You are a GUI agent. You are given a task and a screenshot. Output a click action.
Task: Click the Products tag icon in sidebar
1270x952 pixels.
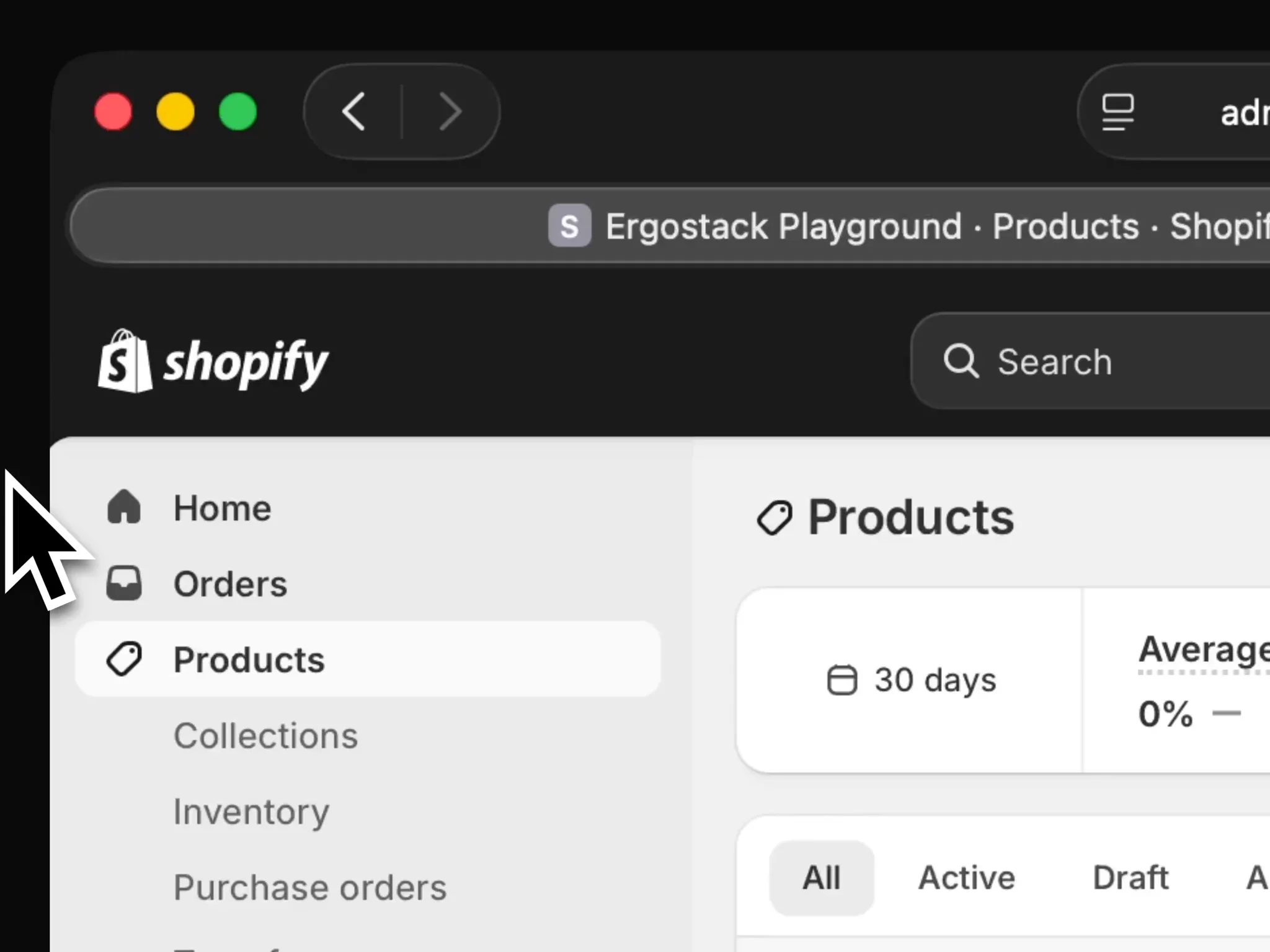[x=124, y=659]
